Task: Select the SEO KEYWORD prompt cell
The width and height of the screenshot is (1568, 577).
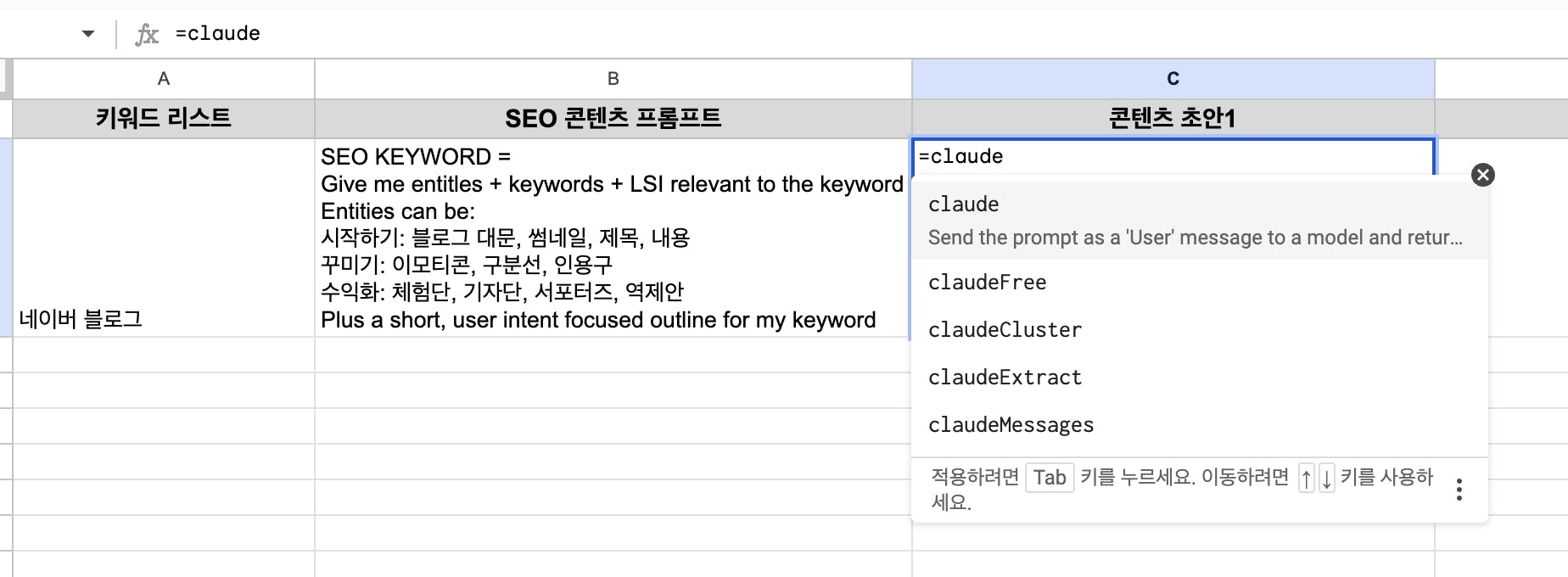Action: (x=613, y=238)
